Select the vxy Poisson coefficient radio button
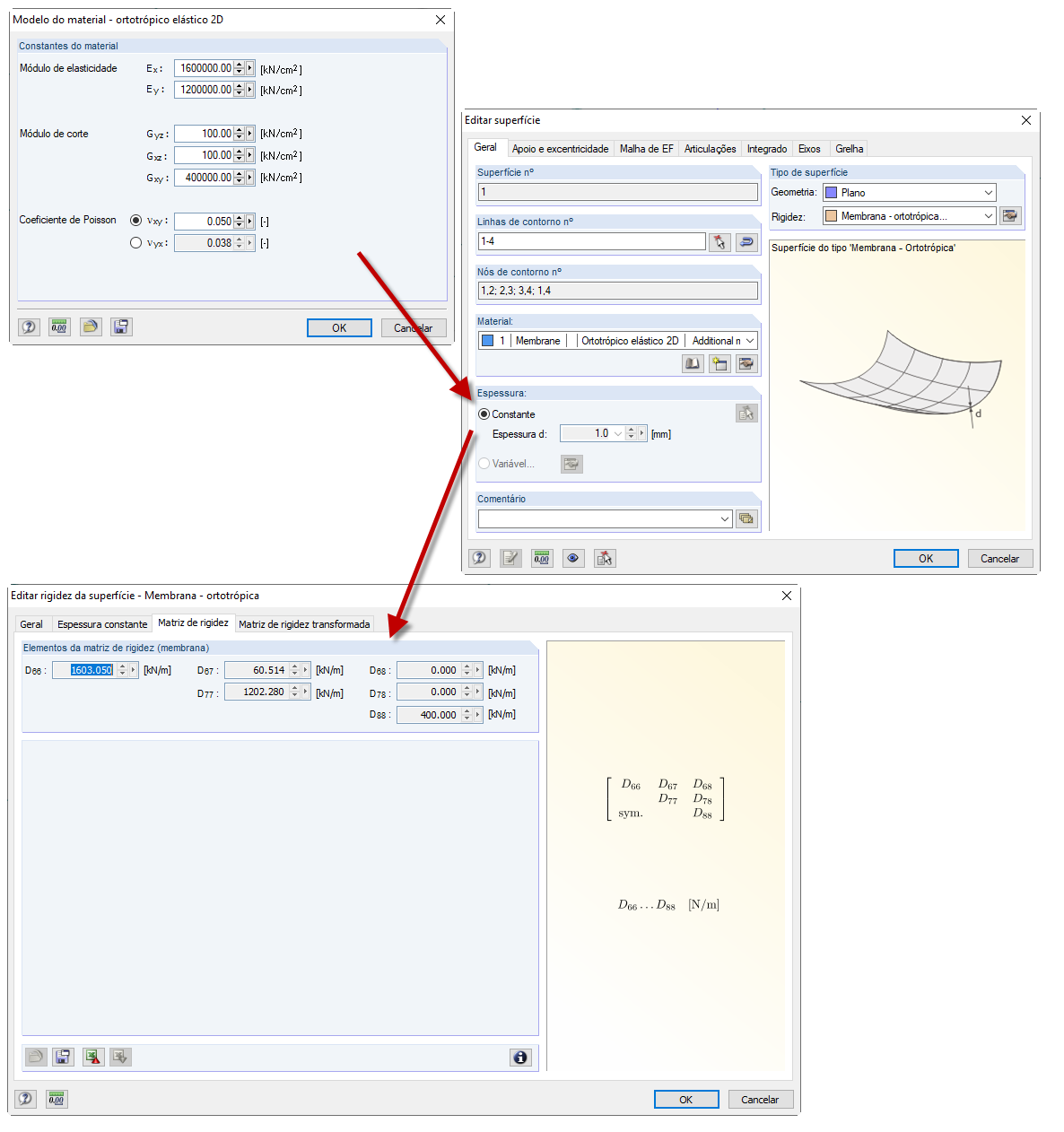 pos(136,220)
